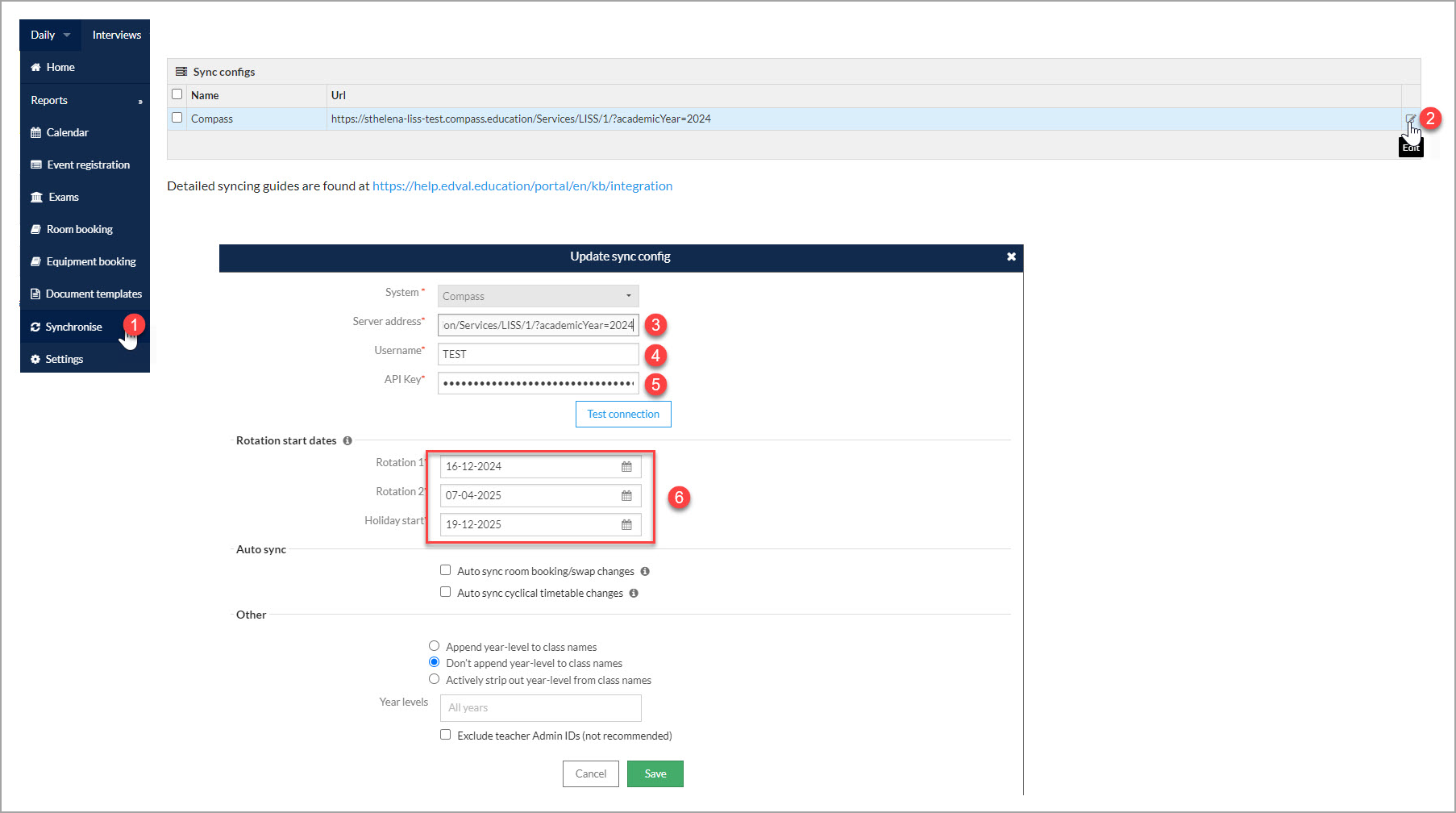Enable Auto sync room booking/swap changes
This screenshot has width=1456, height=813.
coord(445,570)
